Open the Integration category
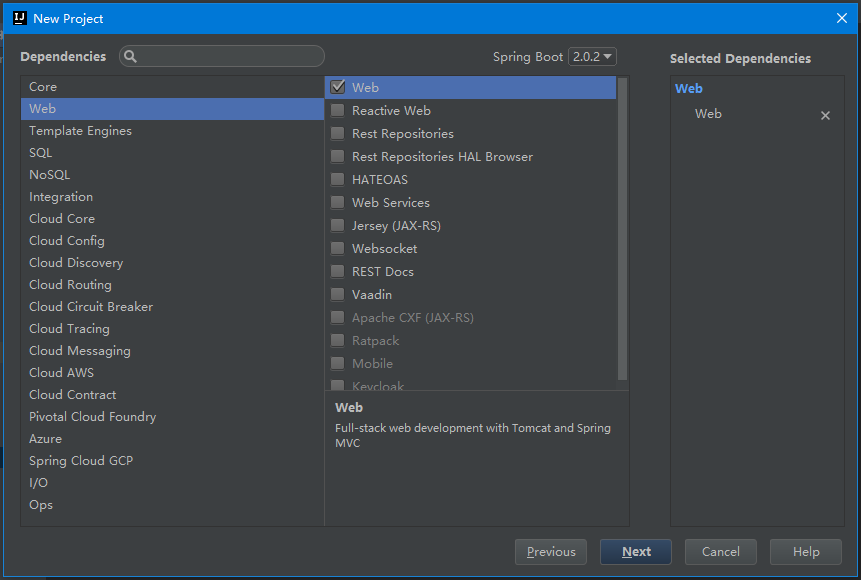861x580 pixels. tap(172, 197)
